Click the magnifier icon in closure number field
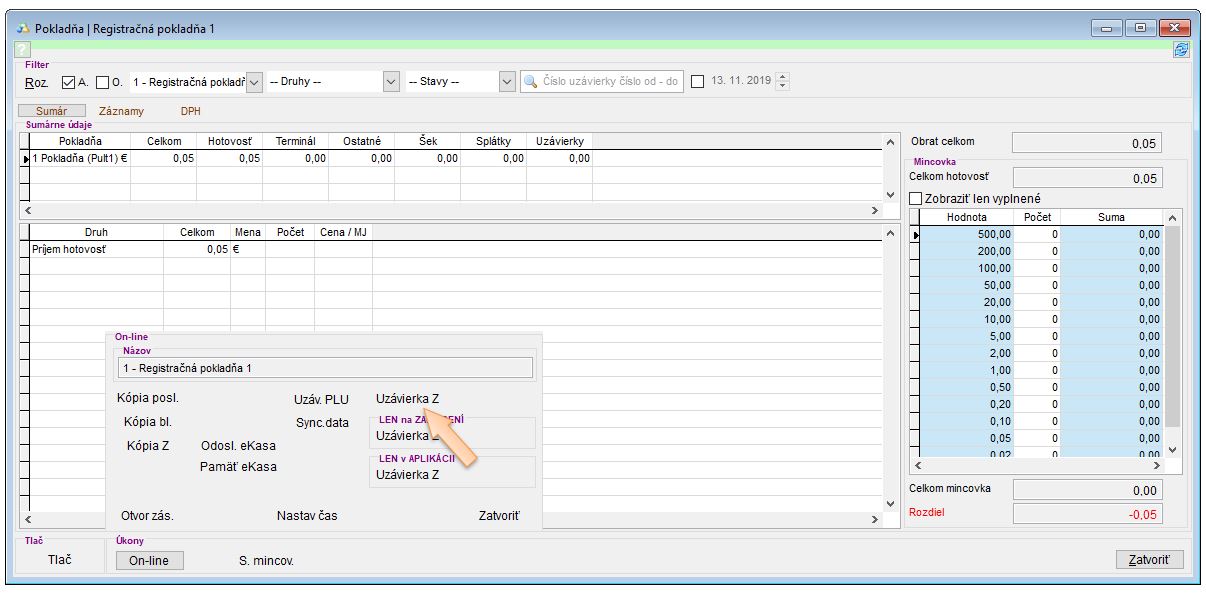This screenshot has width=1206, height=595. coord(531,81)
